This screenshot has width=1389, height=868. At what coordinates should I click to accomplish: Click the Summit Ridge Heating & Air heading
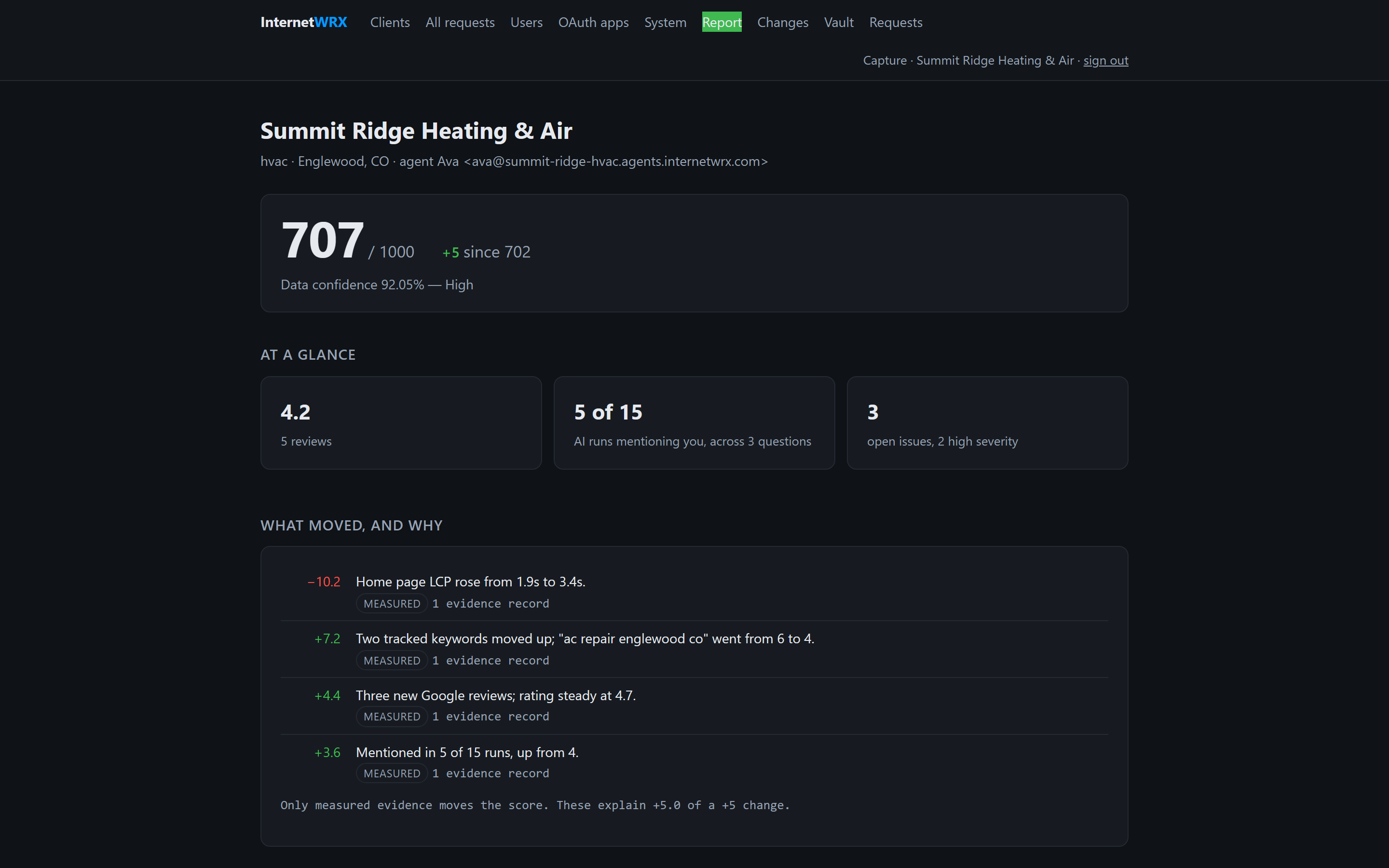pos(416,131)
